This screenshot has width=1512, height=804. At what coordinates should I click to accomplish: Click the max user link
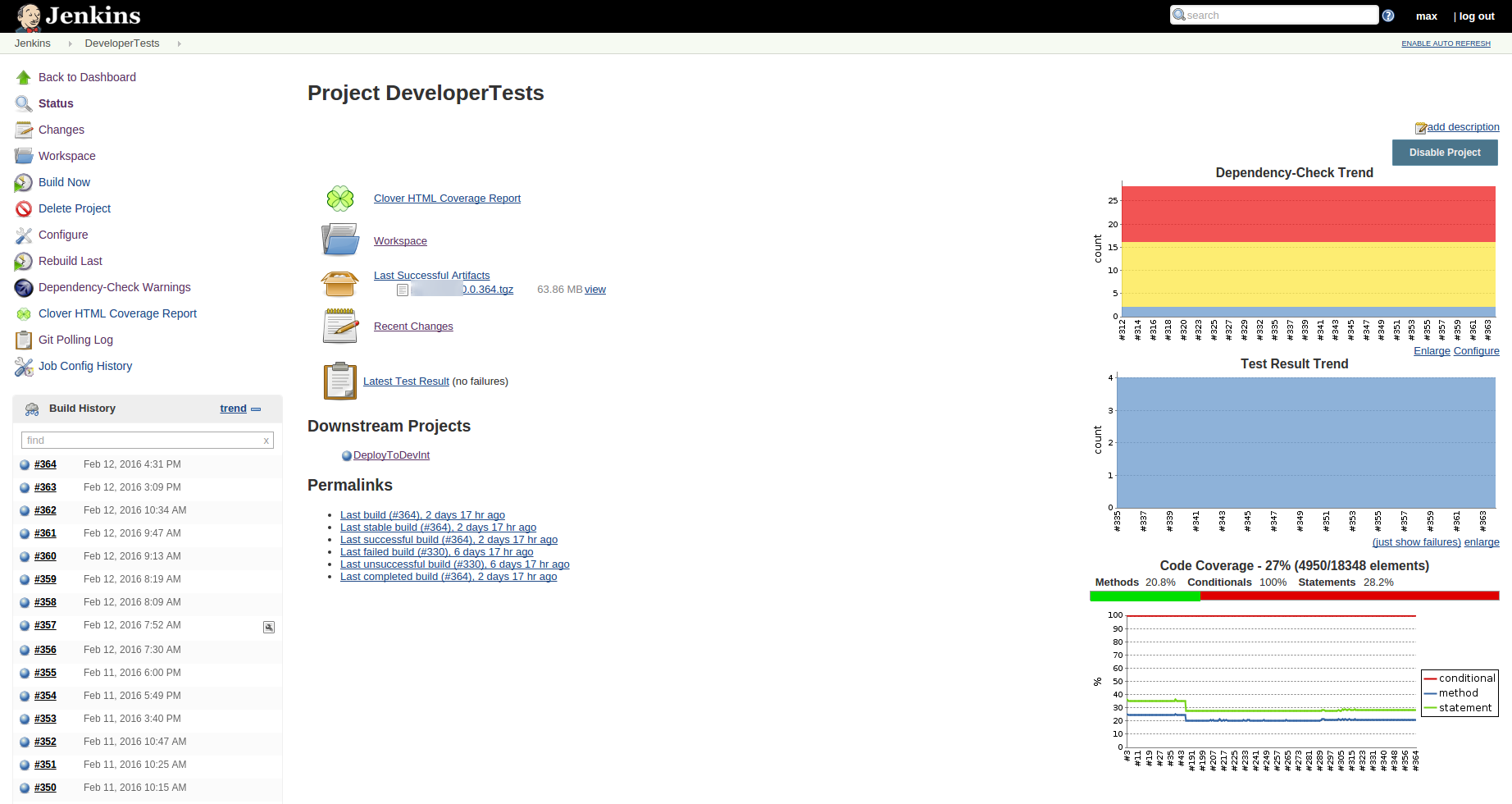point(1427,16)
